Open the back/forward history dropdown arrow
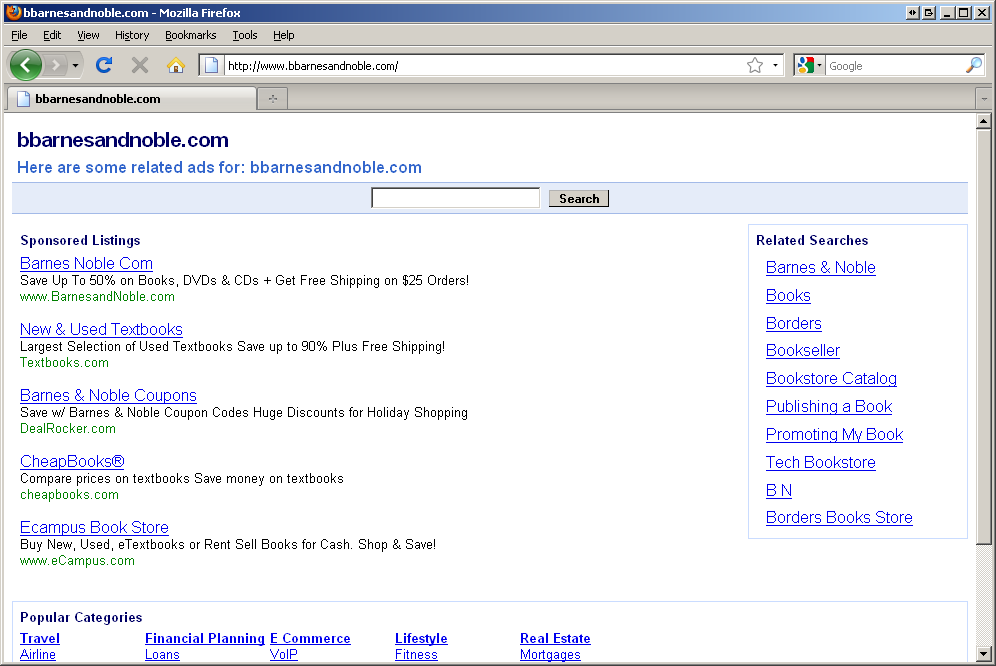Image resolution: width=996 pixels, height=666 pixels. 75,65
